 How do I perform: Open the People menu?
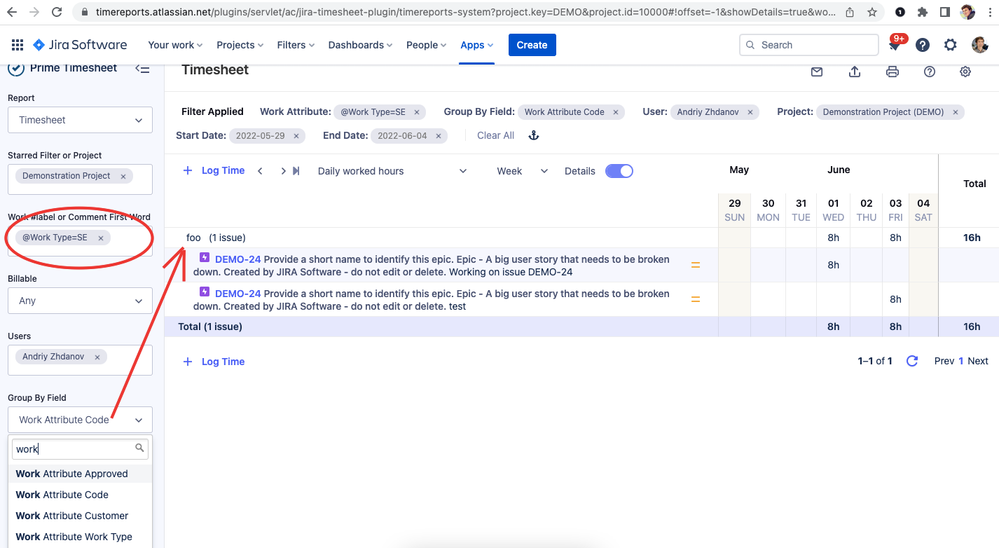(426, 45)
